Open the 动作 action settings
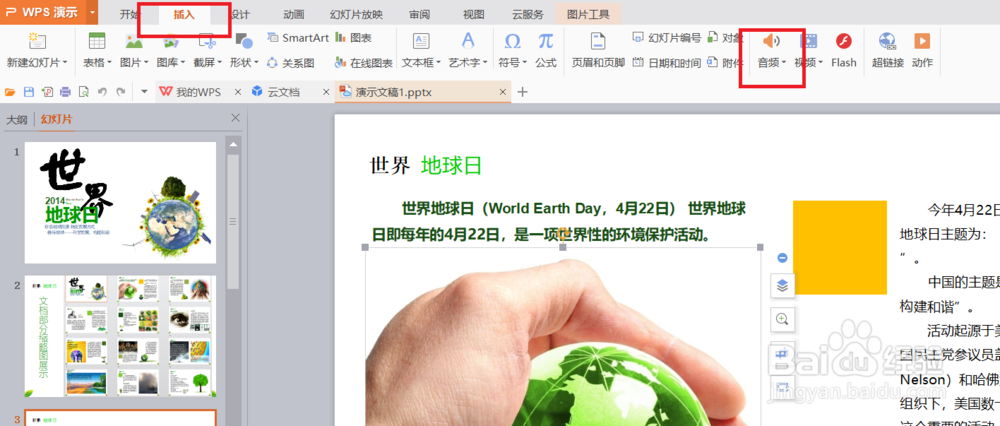Viewport: 1000px width, 426px height. (922, 50)
